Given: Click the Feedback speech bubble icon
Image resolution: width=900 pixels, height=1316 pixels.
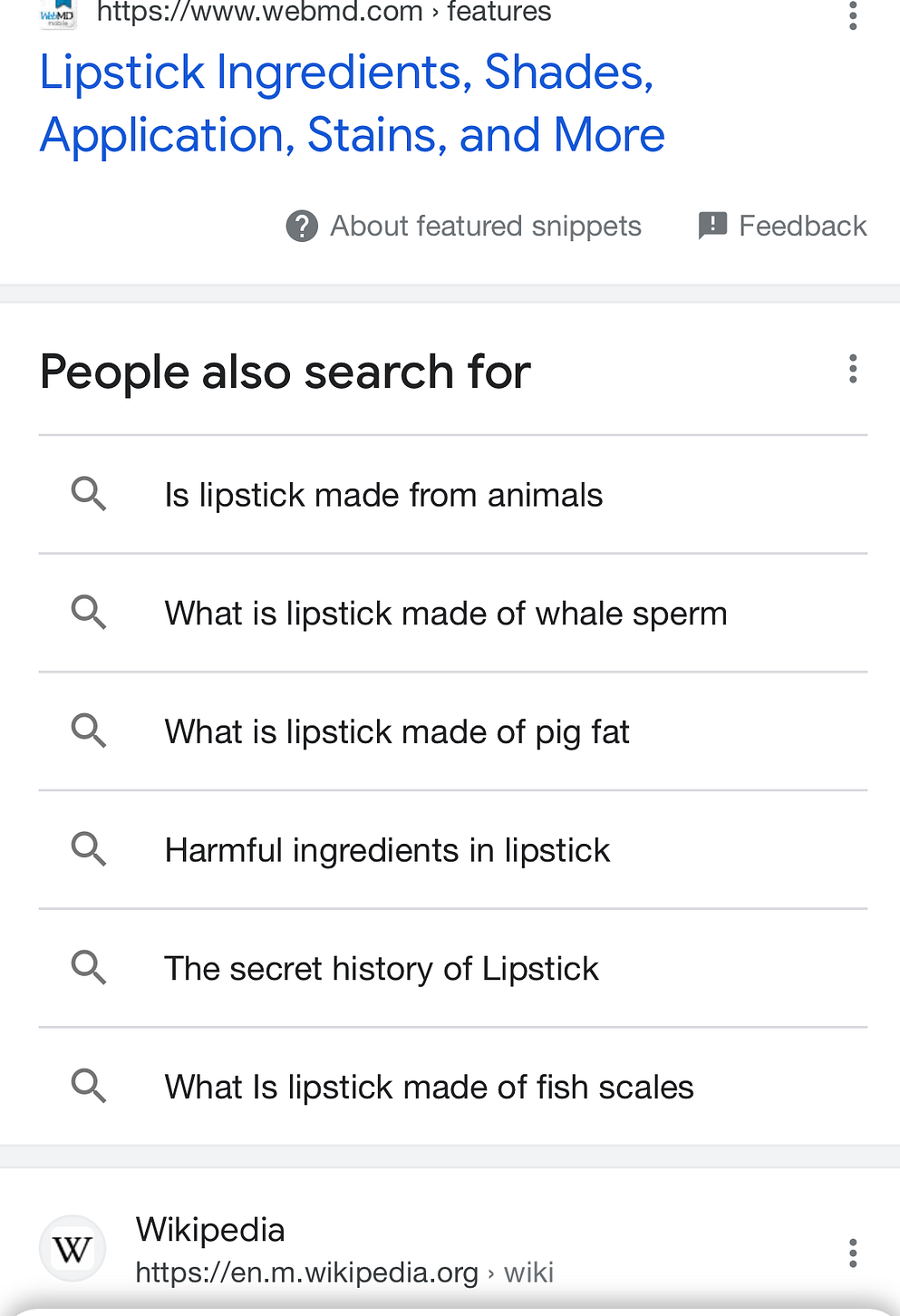Looking at the screenshot, I should (x=712, y=225).
